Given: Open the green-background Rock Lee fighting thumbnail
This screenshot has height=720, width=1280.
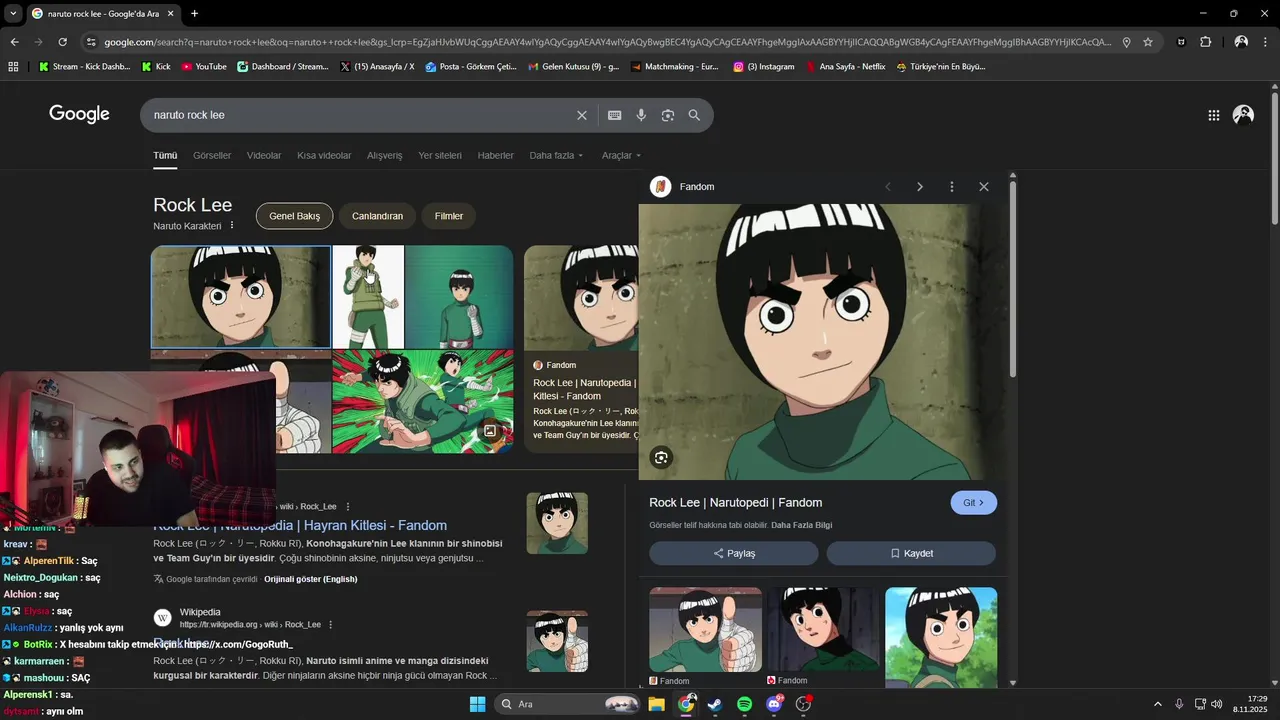Looking at the screenshot, I should tap(422, 401).
